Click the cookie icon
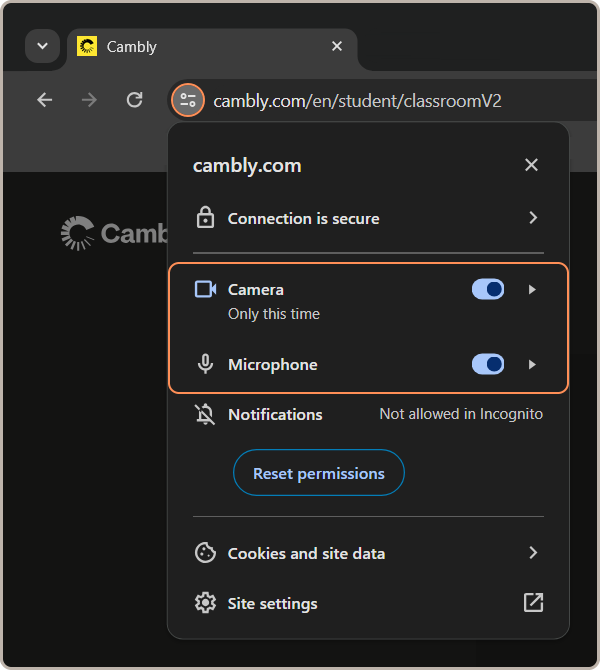This screenshot has width=600, height=670. pos(205,553)
